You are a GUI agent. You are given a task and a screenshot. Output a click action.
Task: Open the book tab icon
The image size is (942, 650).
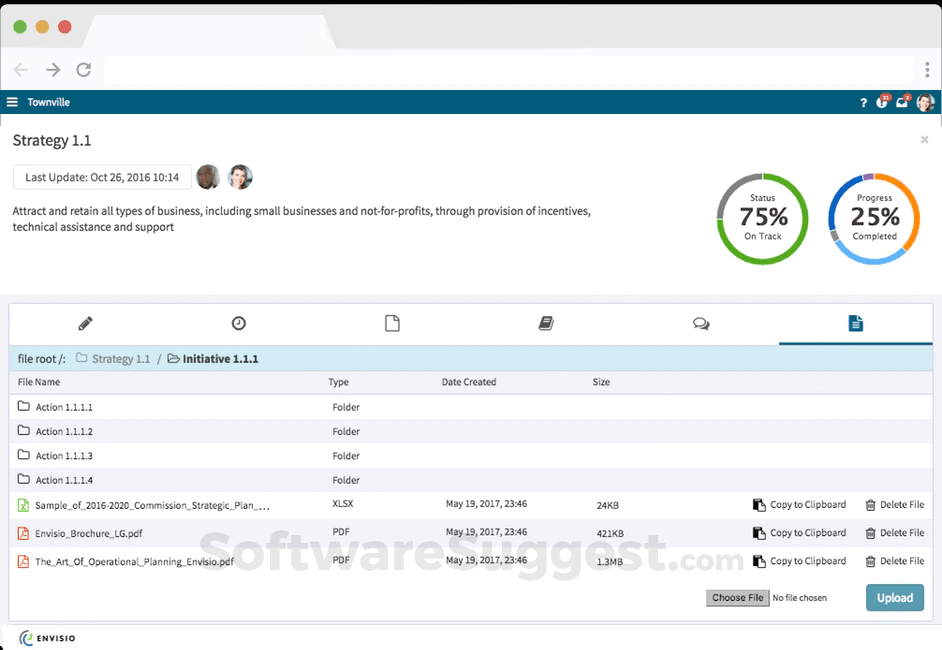click(546, 323)
